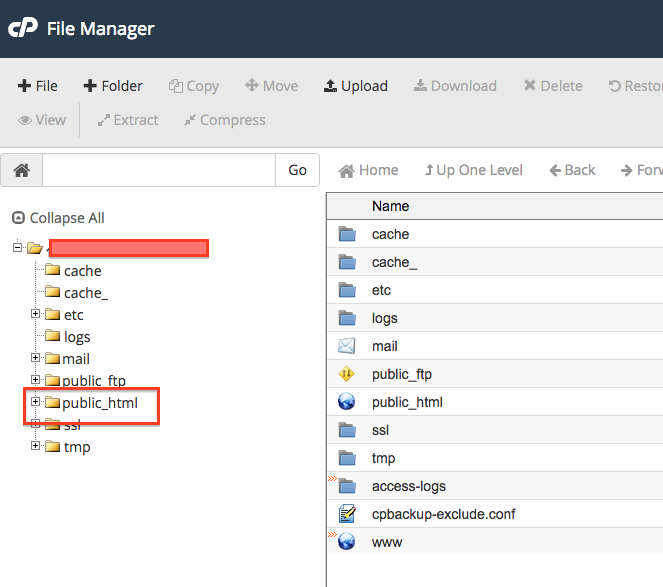
Task: Click the home icon beside path field
Action: click(21, 170)
